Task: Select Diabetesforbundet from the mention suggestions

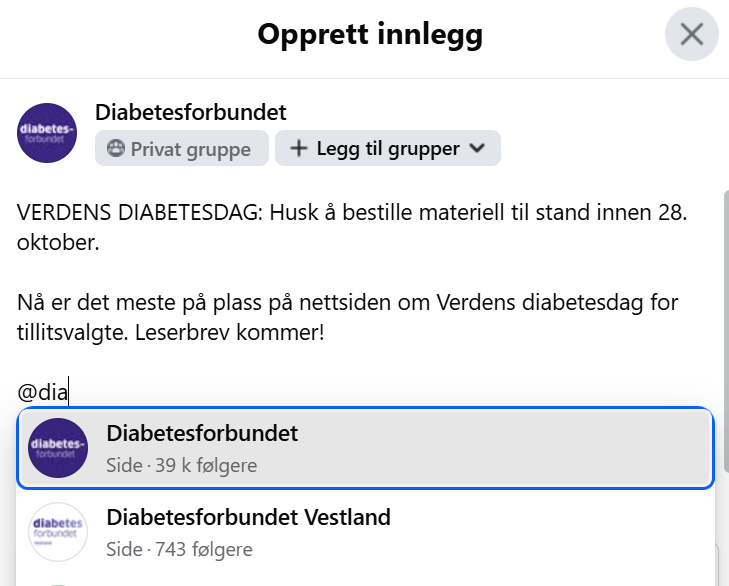Action: [x=202, y=434]
